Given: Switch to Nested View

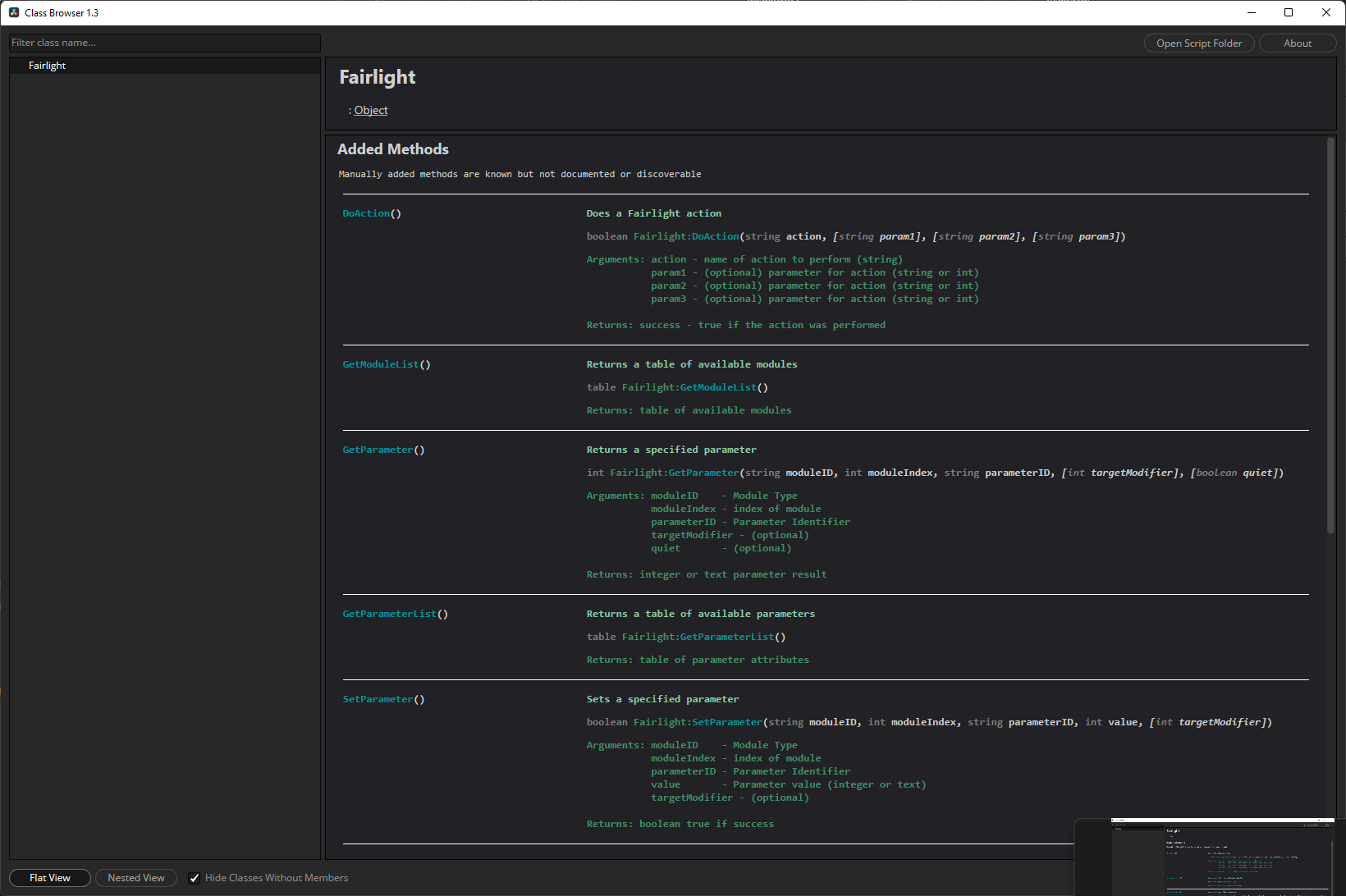Looking at the screenshot, I should pyautogui.click(x=136, y=878).
